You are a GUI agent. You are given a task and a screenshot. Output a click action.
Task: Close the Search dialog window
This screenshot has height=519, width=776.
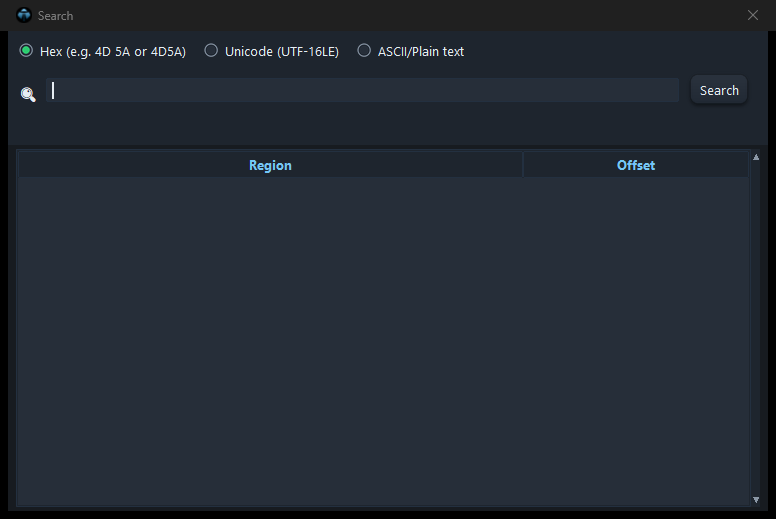pos(753,15)
